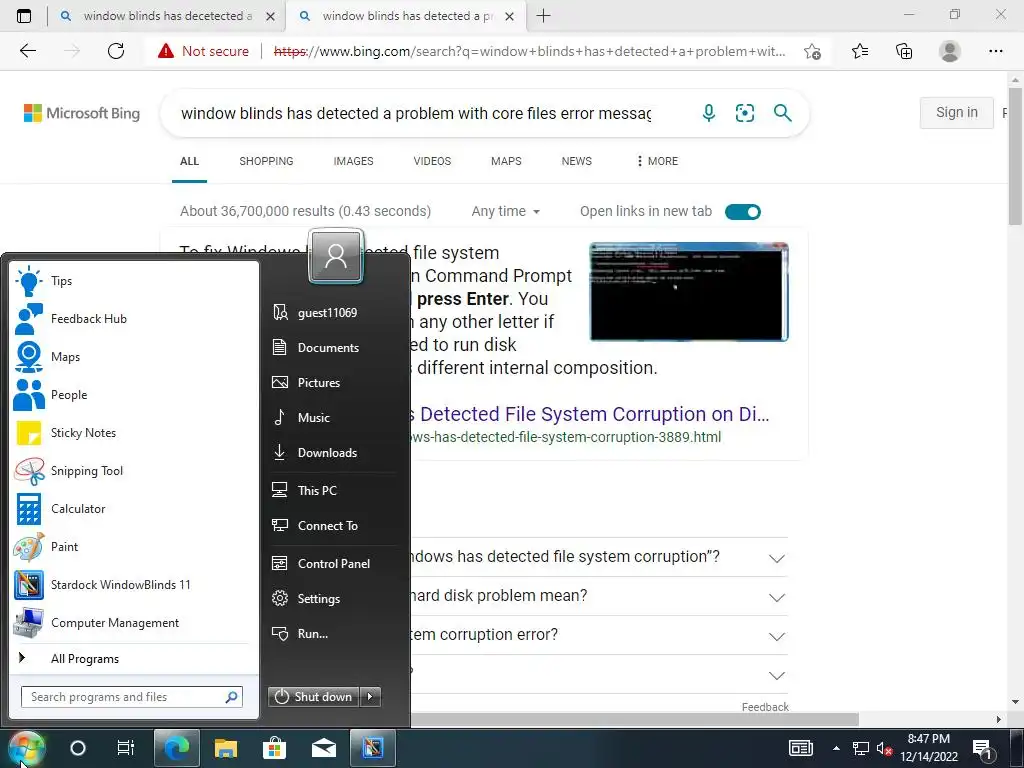Open Edge Settings and more menu
This screenshot has width=1024, height=768.
click(995, 51)
